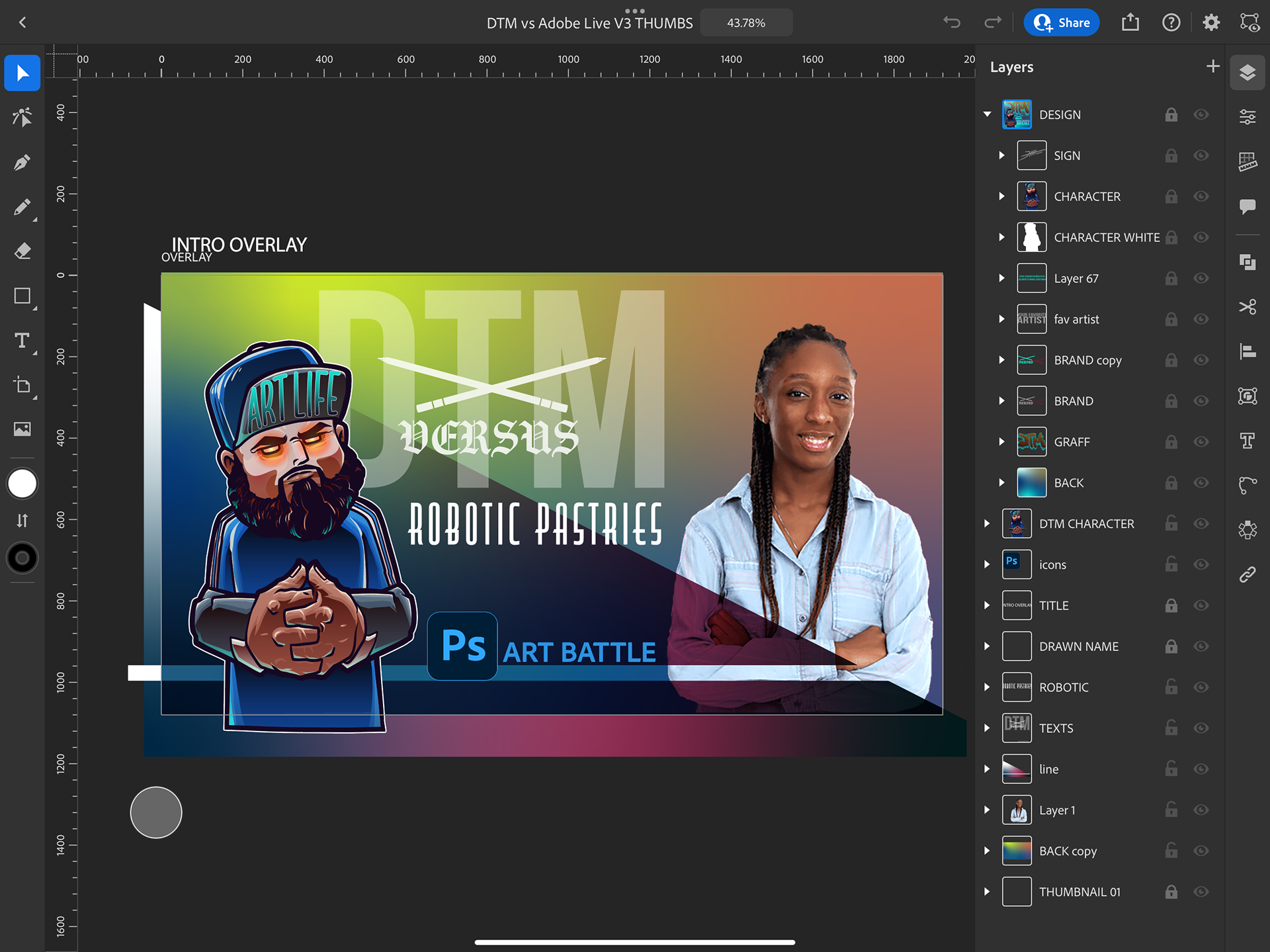Select the Brush tool
This screenshot has width=1270, height=952.
click(22, 207)
